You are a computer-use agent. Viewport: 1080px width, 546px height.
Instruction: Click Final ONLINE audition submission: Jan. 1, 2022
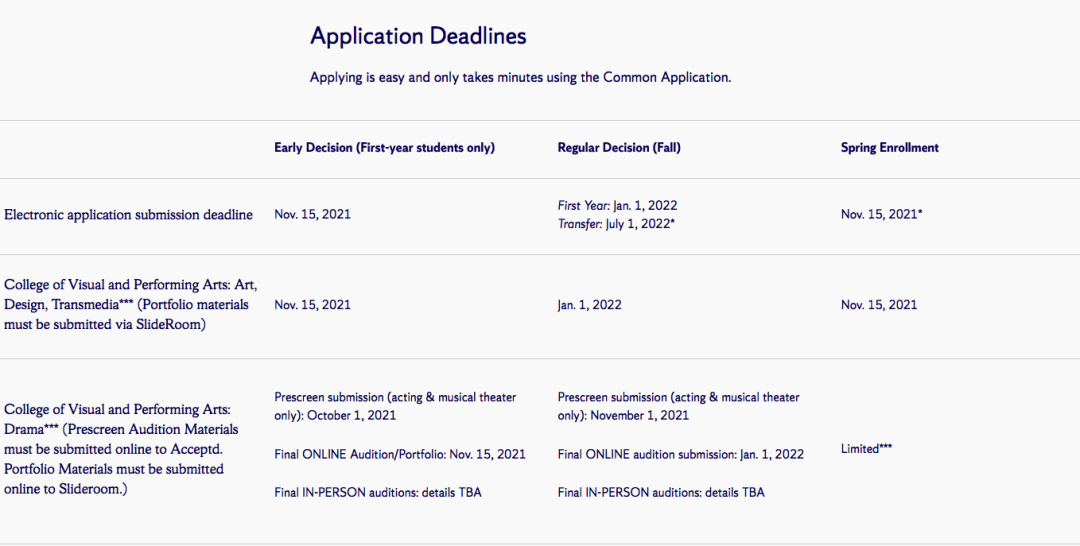coord(680,454)
